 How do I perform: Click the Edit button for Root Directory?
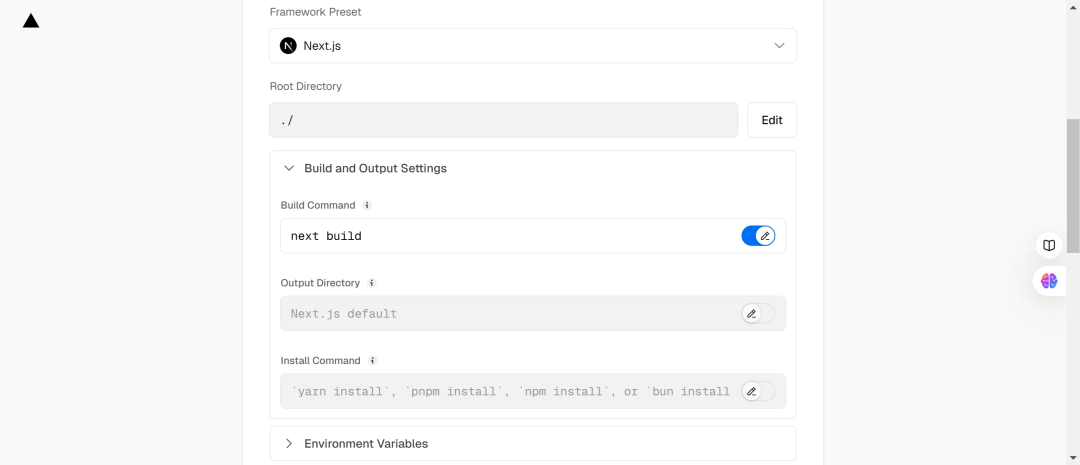[x=771, y=120]
